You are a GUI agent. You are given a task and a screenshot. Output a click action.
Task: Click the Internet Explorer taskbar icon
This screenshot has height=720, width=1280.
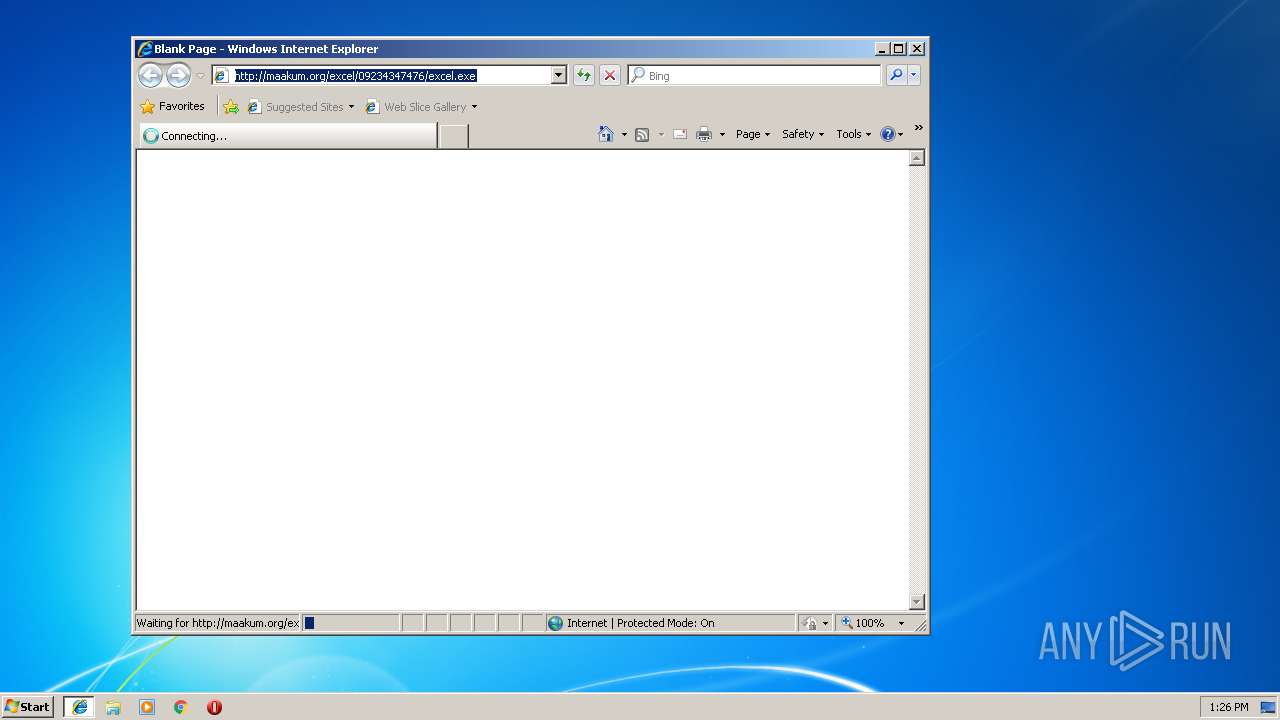pyautogui.click(x=79, y=707)
